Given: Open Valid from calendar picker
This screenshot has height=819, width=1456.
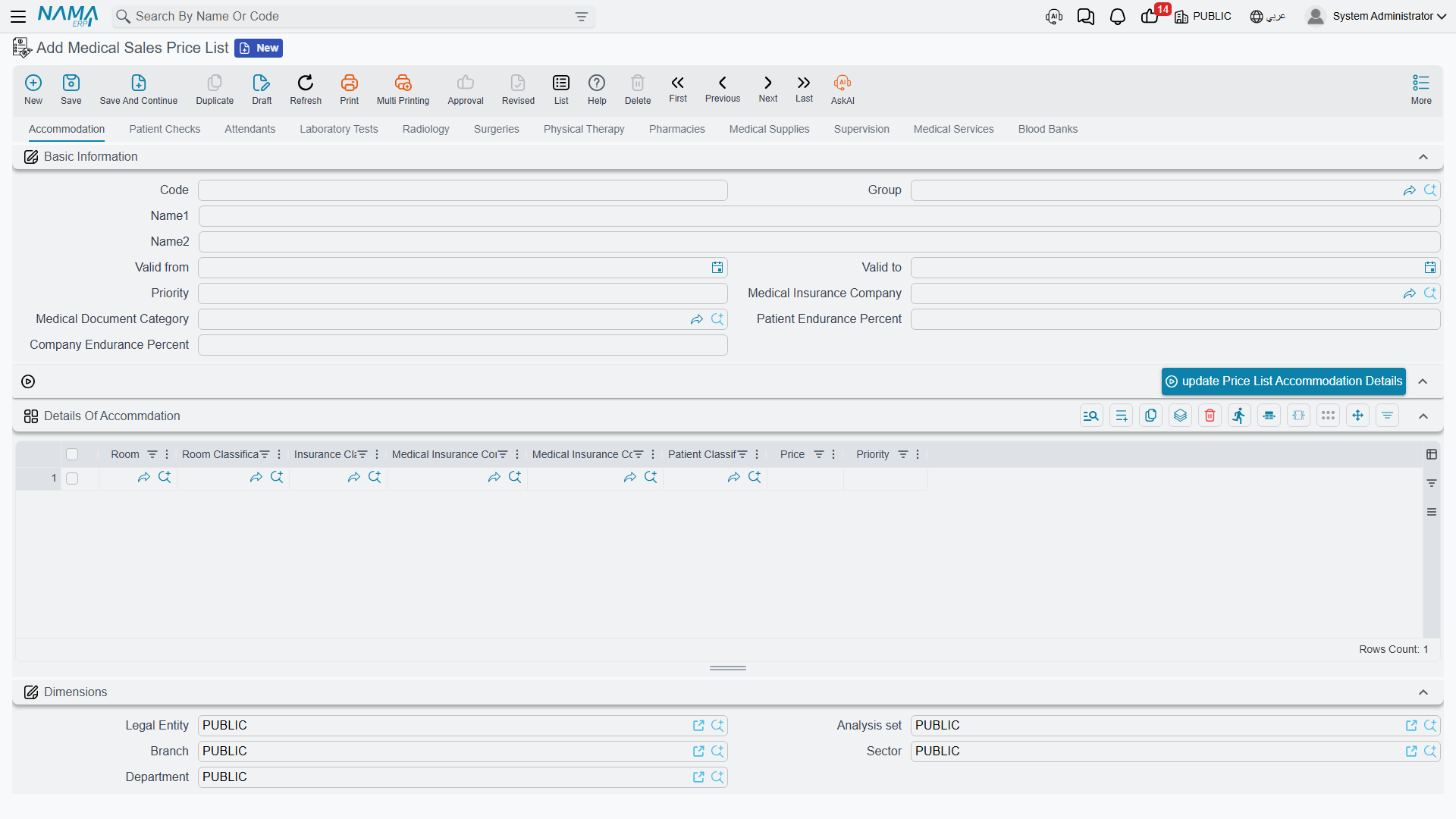Looking at the screenshot, I should [717, 268].
